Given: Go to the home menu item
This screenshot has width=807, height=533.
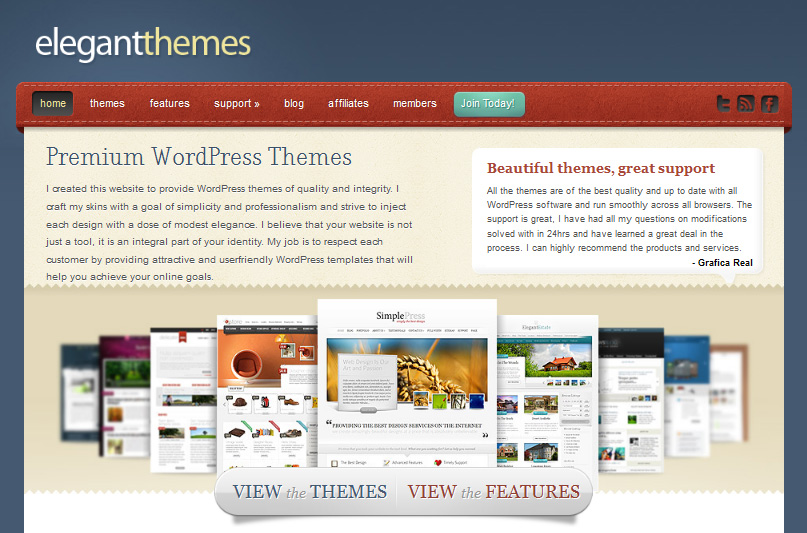Looking at the screenshot, I should click(x=52, y=103).
